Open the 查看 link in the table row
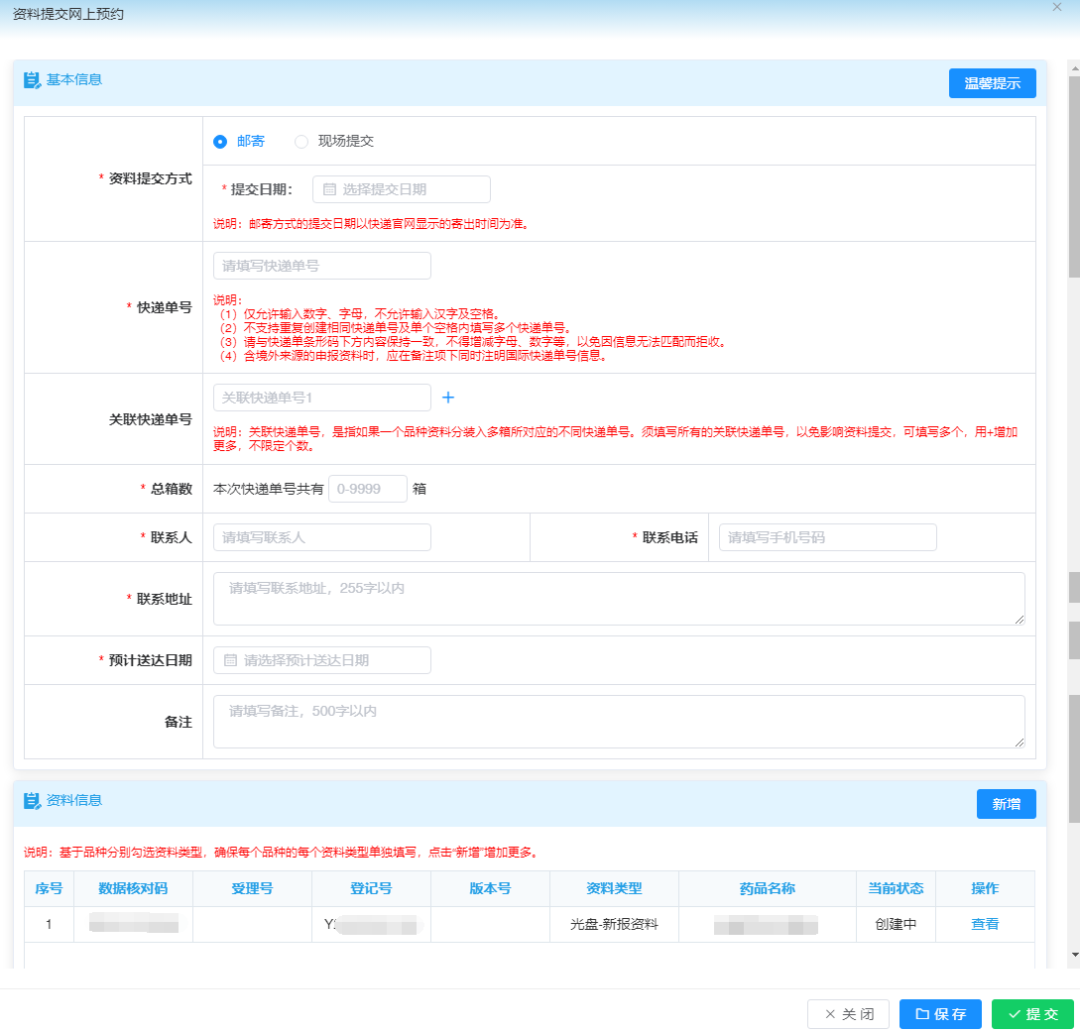Viewport: 1080px width, 1032px height. pos(984,923)
